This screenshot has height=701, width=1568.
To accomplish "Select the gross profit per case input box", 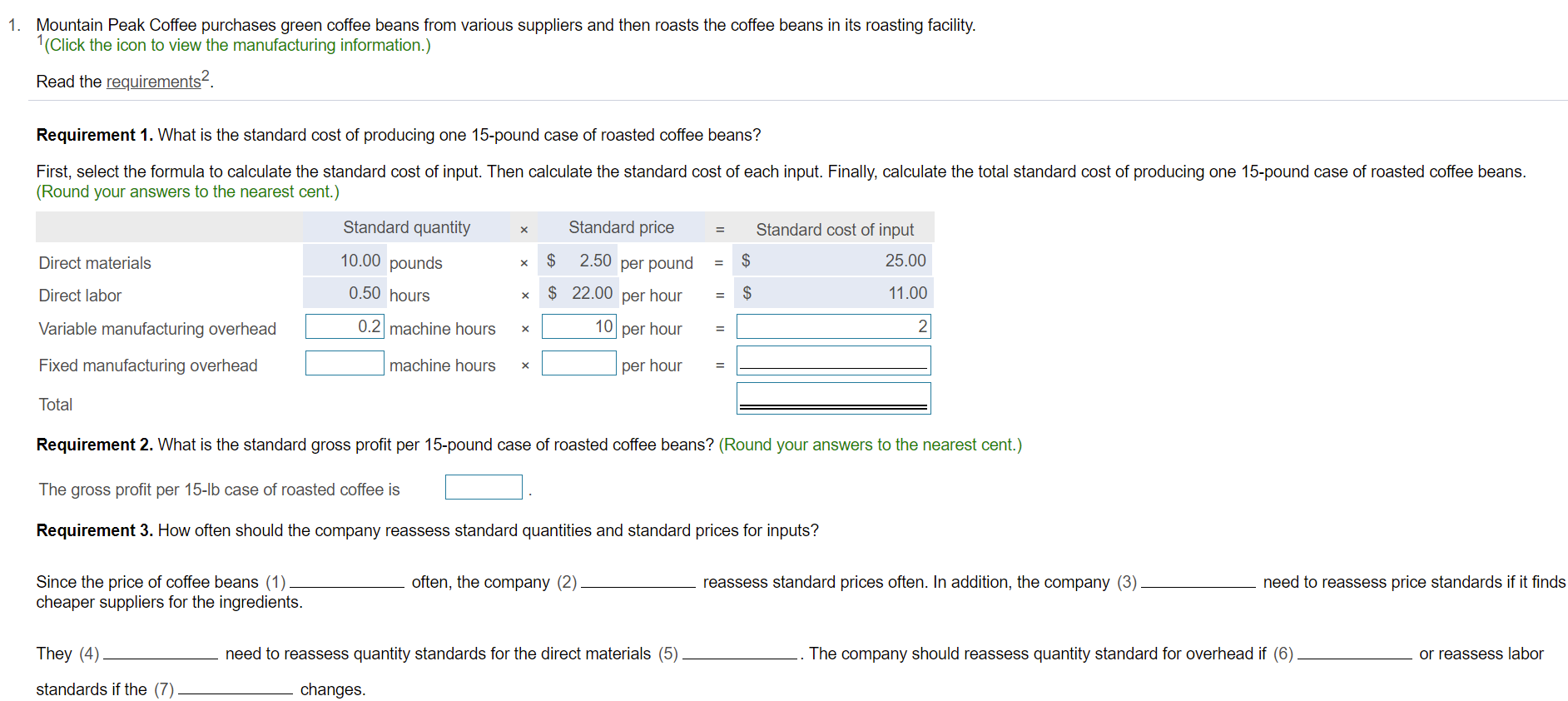I will point(484,486).
